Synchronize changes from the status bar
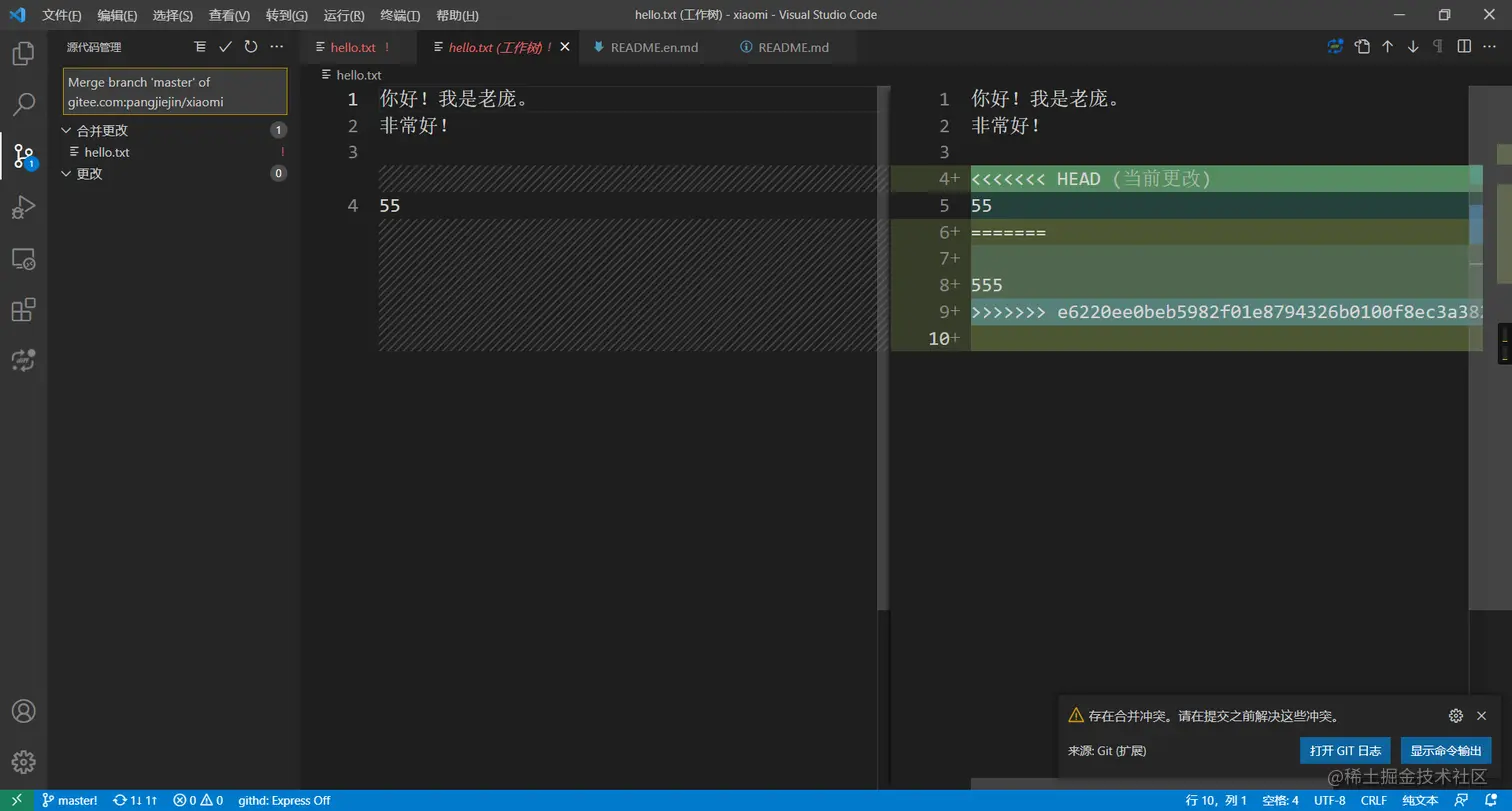Screen dimensions: 1512x811 click(135, 800)
